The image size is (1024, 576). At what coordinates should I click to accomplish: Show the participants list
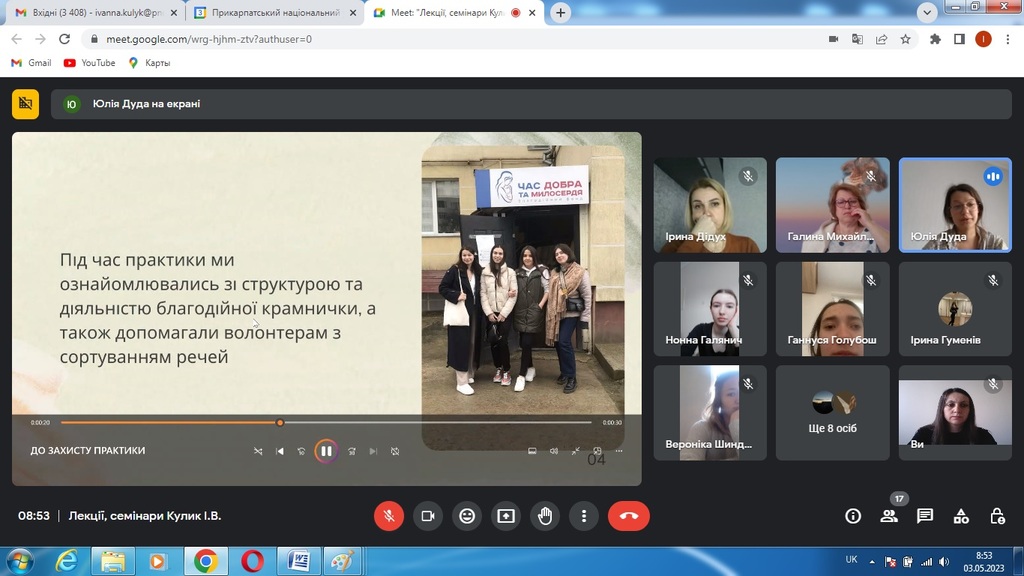tap(889, 516)
